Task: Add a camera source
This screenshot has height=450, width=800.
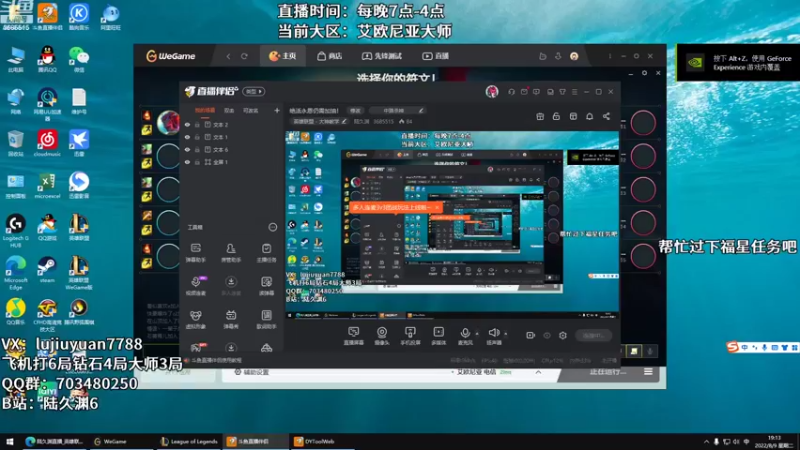Action: tap(382, 336)
